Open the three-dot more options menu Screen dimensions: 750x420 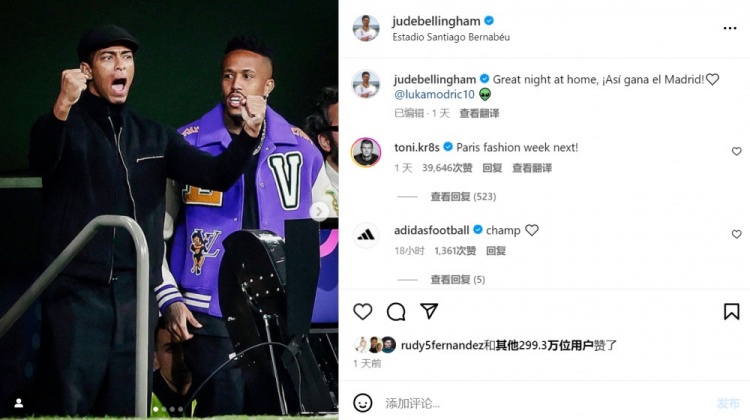[730, 28]
